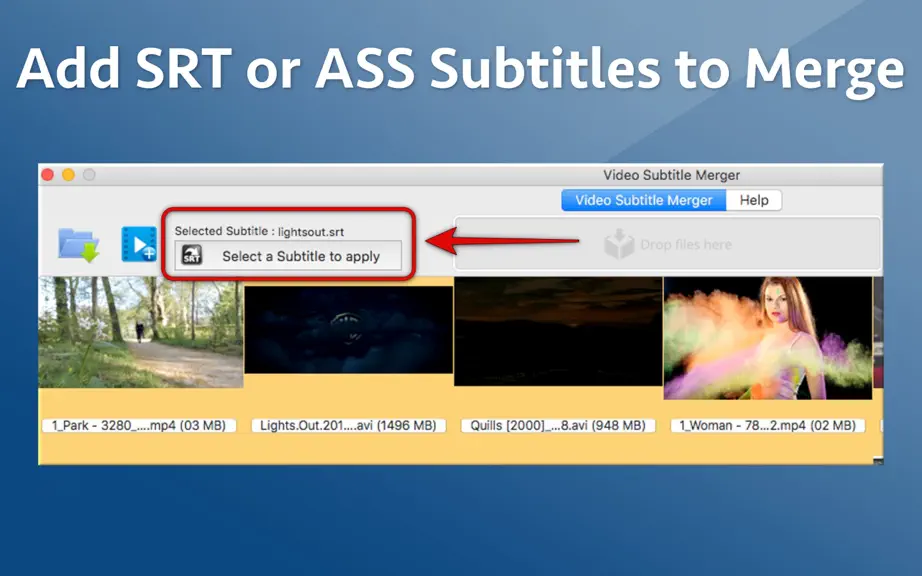Click the Selected Subtitle lightsout.srt label

259,231
